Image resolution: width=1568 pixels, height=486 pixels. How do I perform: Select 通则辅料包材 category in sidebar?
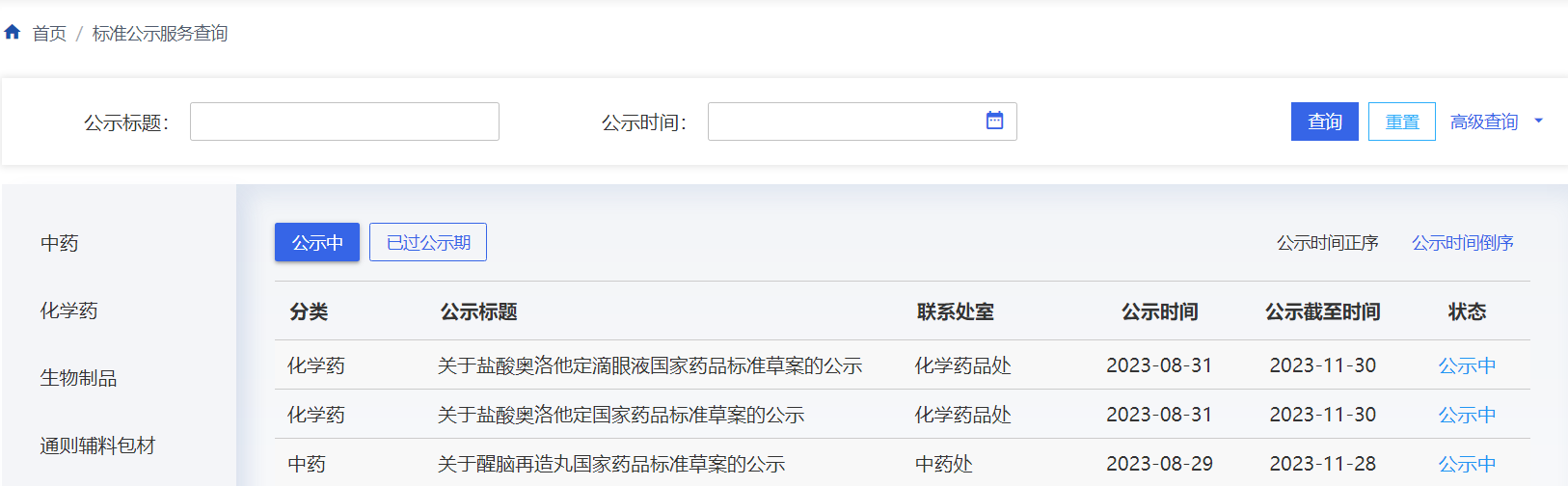pyautogui.click(x=97, y=445)
